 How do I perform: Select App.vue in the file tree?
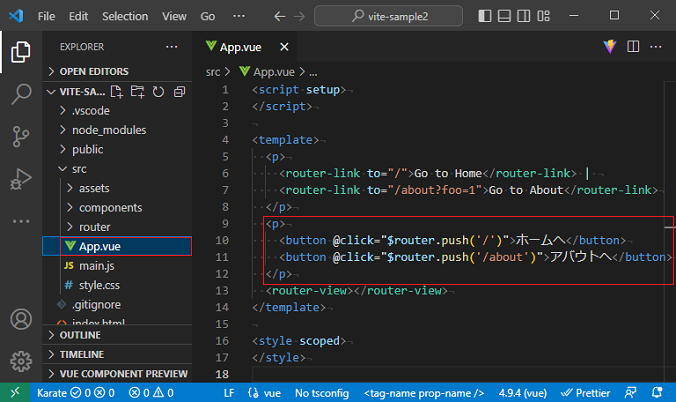click(x=117, y=246)
